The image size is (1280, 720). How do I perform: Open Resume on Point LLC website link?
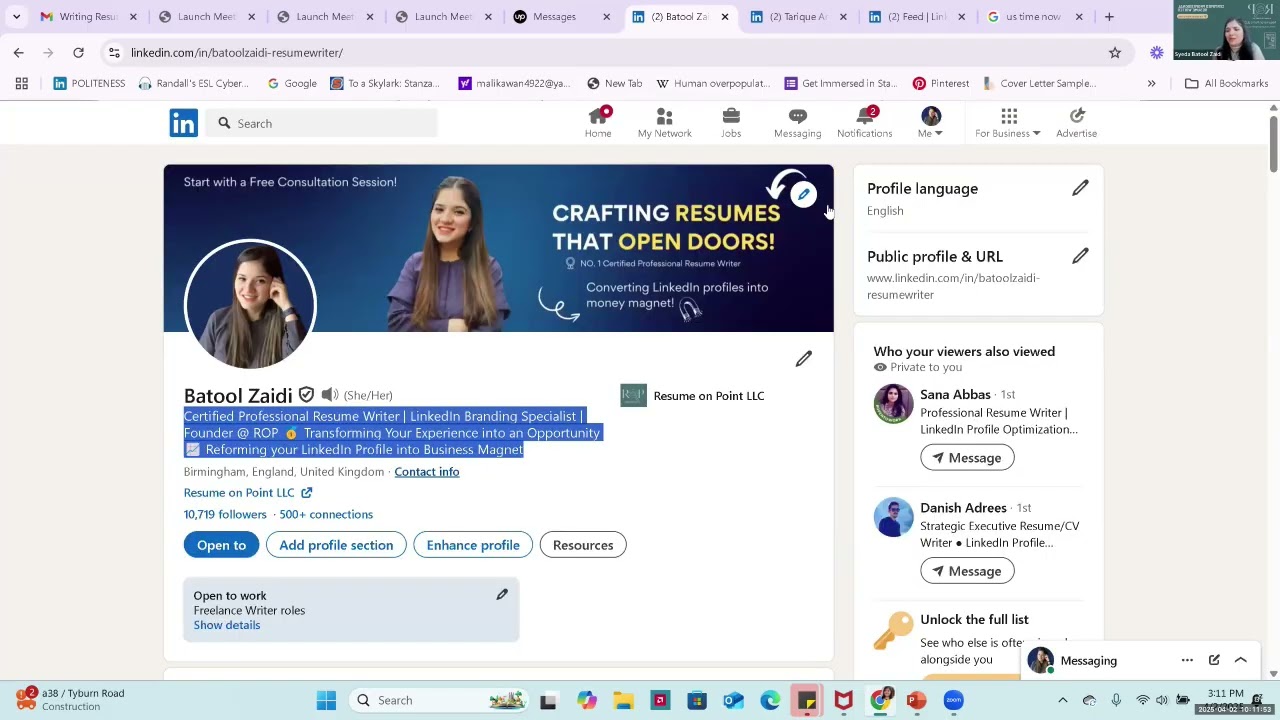247,493
